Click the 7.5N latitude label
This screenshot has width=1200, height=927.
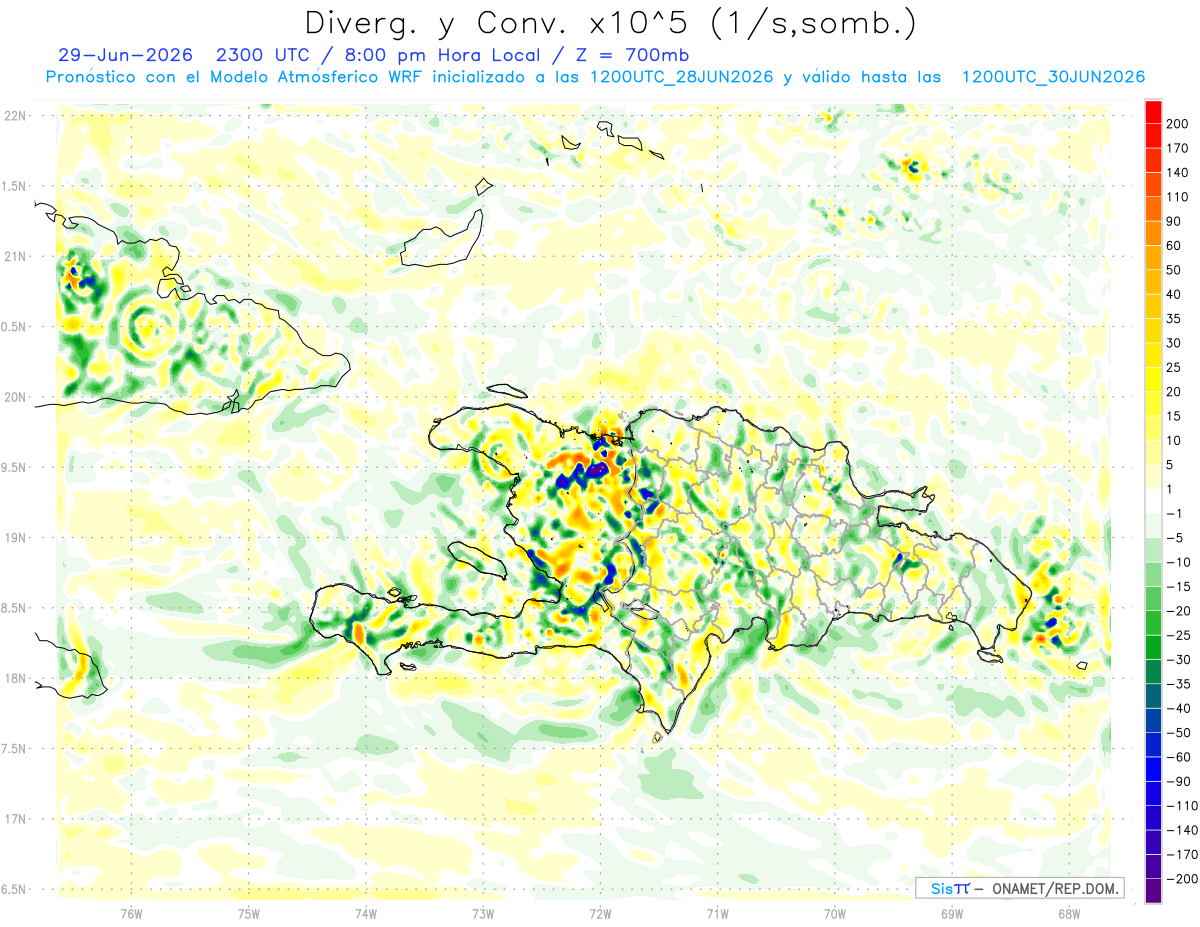pyautogui.click(x=15, y=748)
